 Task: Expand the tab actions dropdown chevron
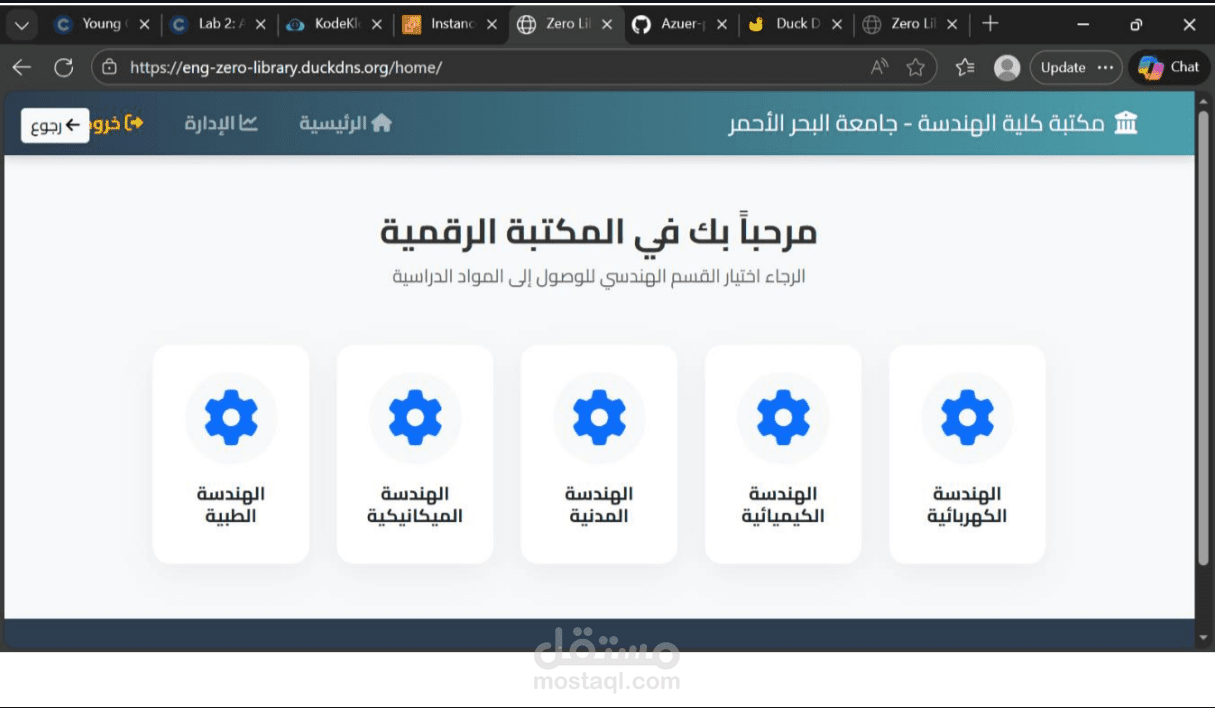[x=23, y=24]
